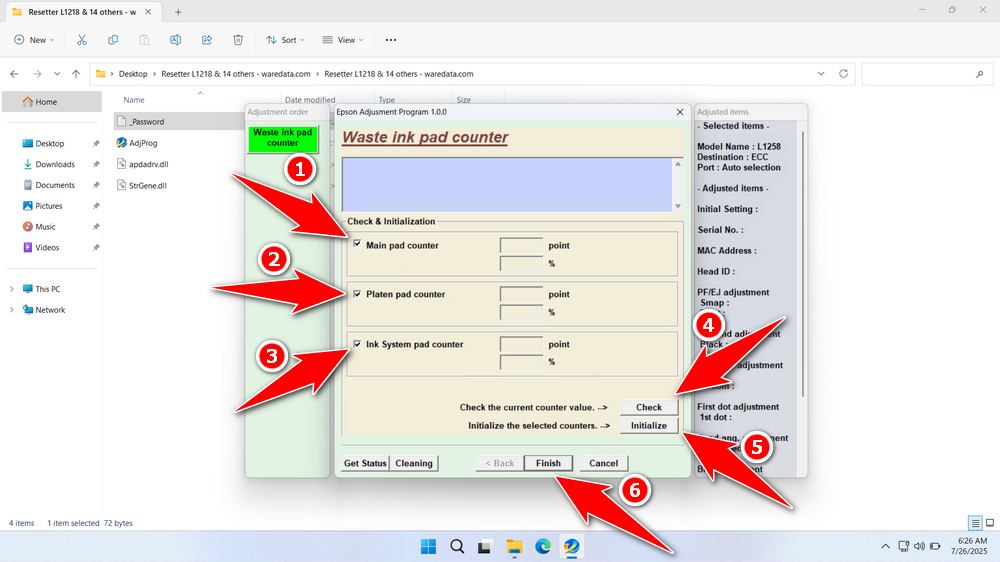Toggle the Ink System pad counter checkbox

357,344
